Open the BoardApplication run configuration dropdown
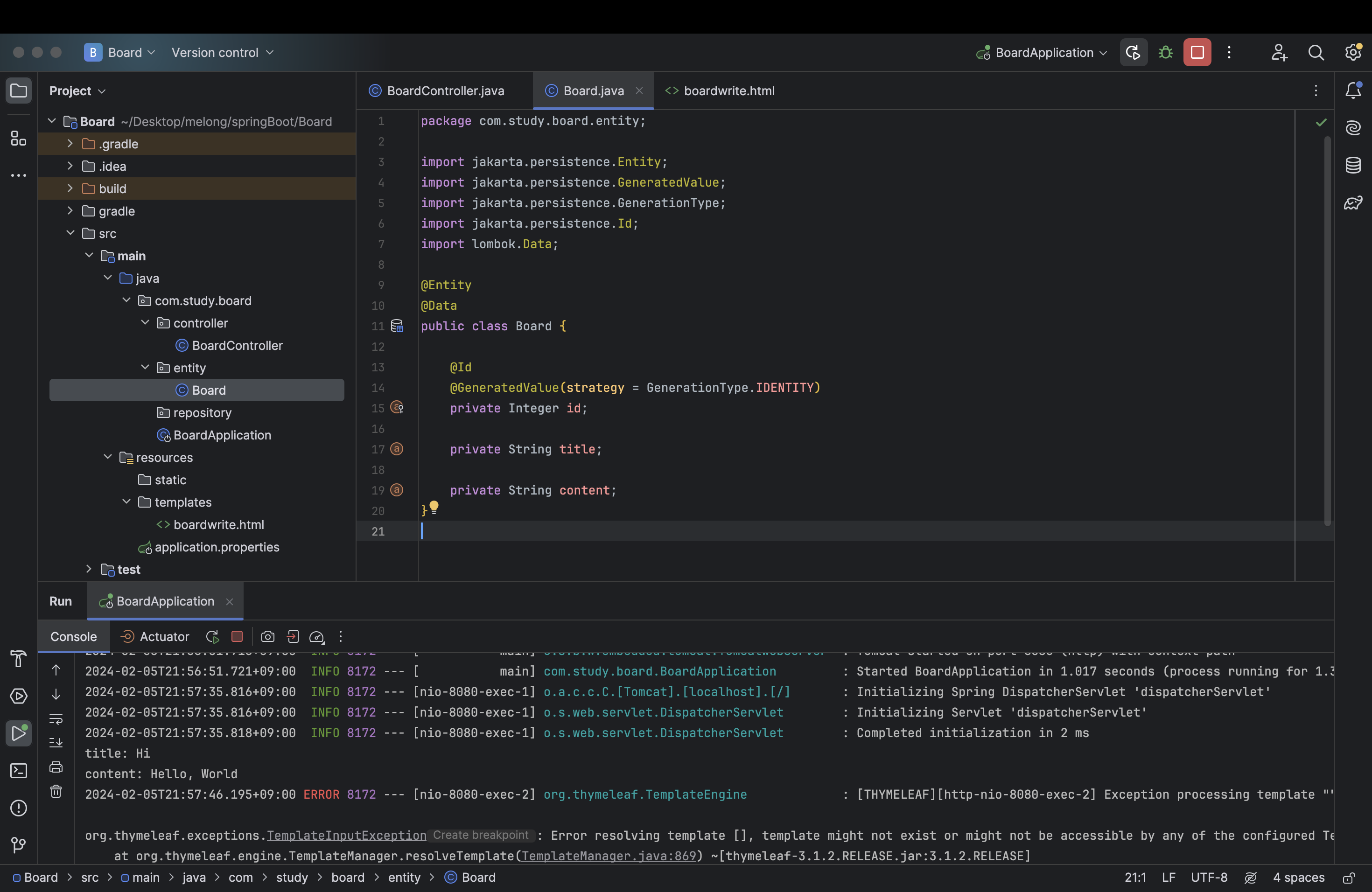Image resolution: width=1372 pixels, height=892 pixels. (x=1043, y=52)
